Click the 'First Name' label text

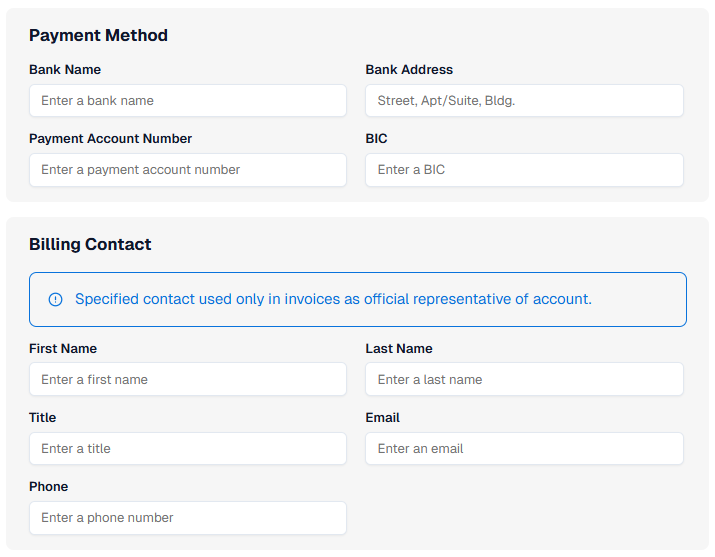63,349
